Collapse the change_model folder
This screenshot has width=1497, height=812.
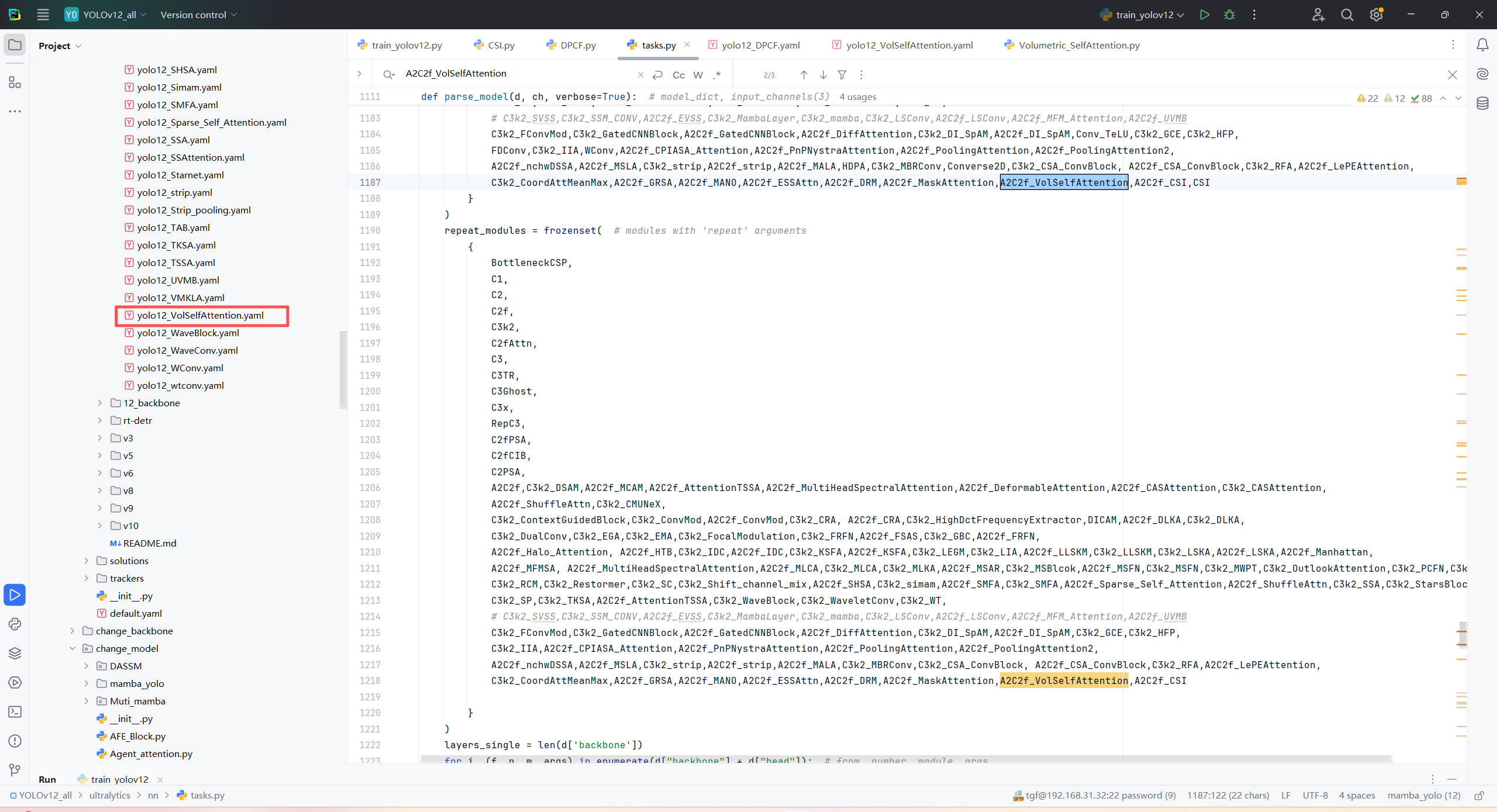73,648
